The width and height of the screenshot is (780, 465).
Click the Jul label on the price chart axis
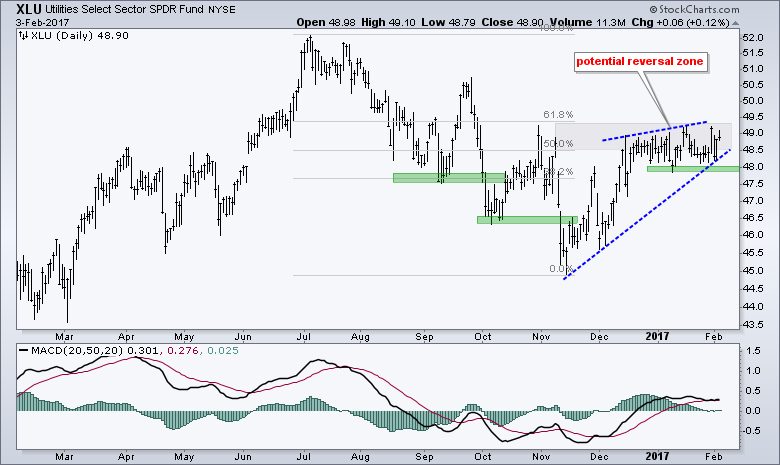[x=303, y=337]
